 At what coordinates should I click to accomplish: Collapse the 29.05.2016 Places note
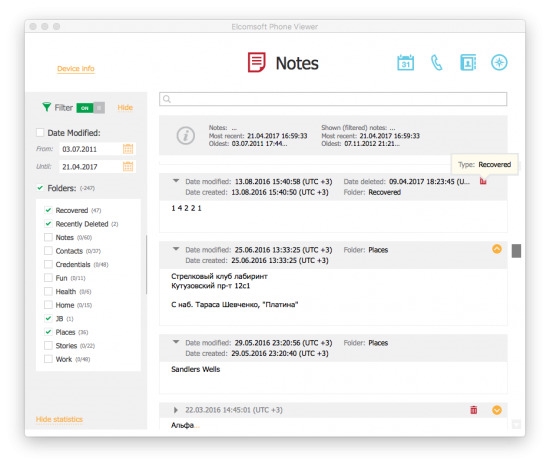(176, 342)
